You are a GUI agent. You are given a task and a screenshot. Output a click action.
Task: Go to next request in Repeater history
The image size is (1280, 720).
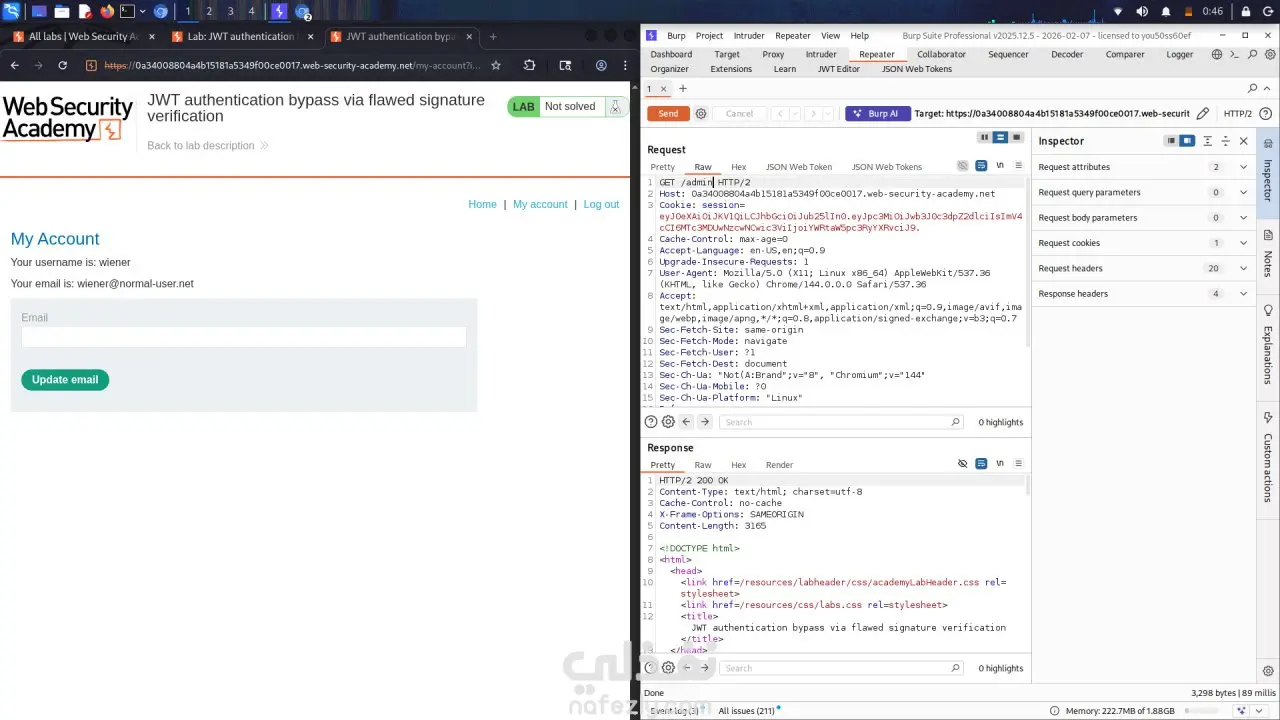coord(812,114)
